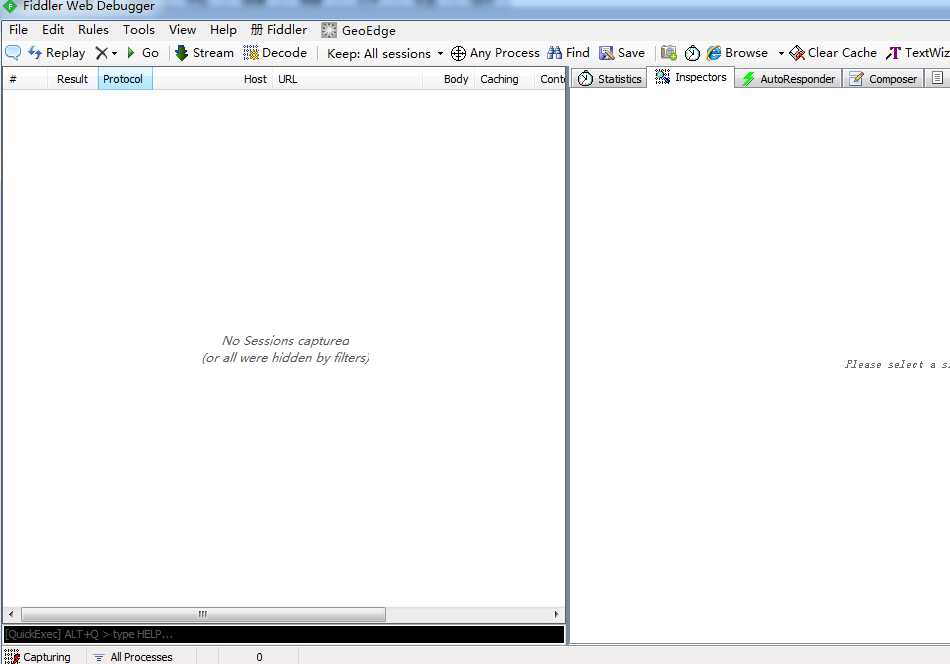This screenshot has height=664, width=950.
Task: Click the session list scroll right arrow
Action: click(x=556, y=614)
